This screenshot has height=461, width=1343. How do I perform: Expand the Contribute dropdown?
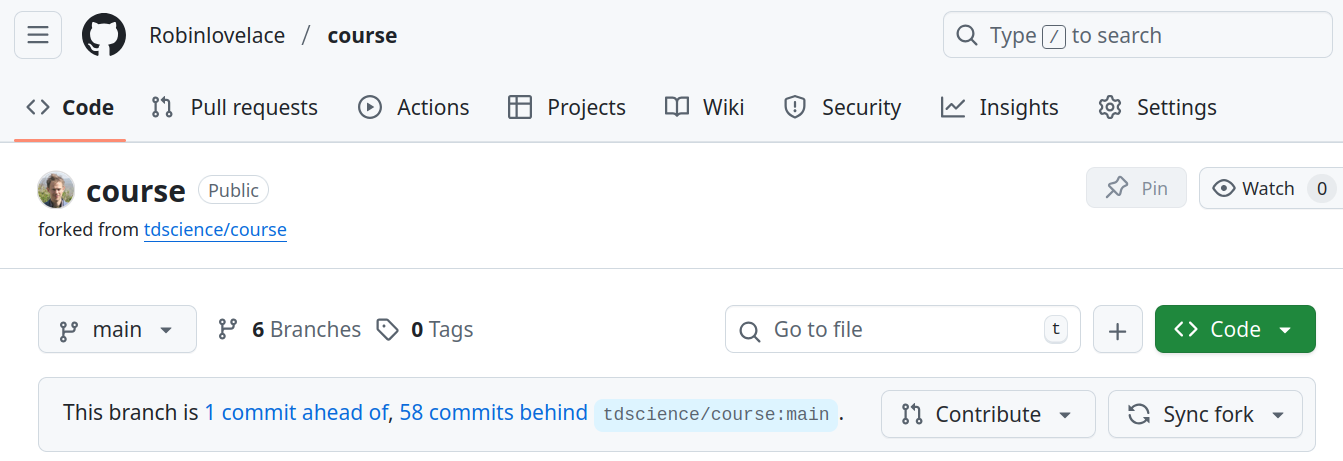click(x=987, y=414)
